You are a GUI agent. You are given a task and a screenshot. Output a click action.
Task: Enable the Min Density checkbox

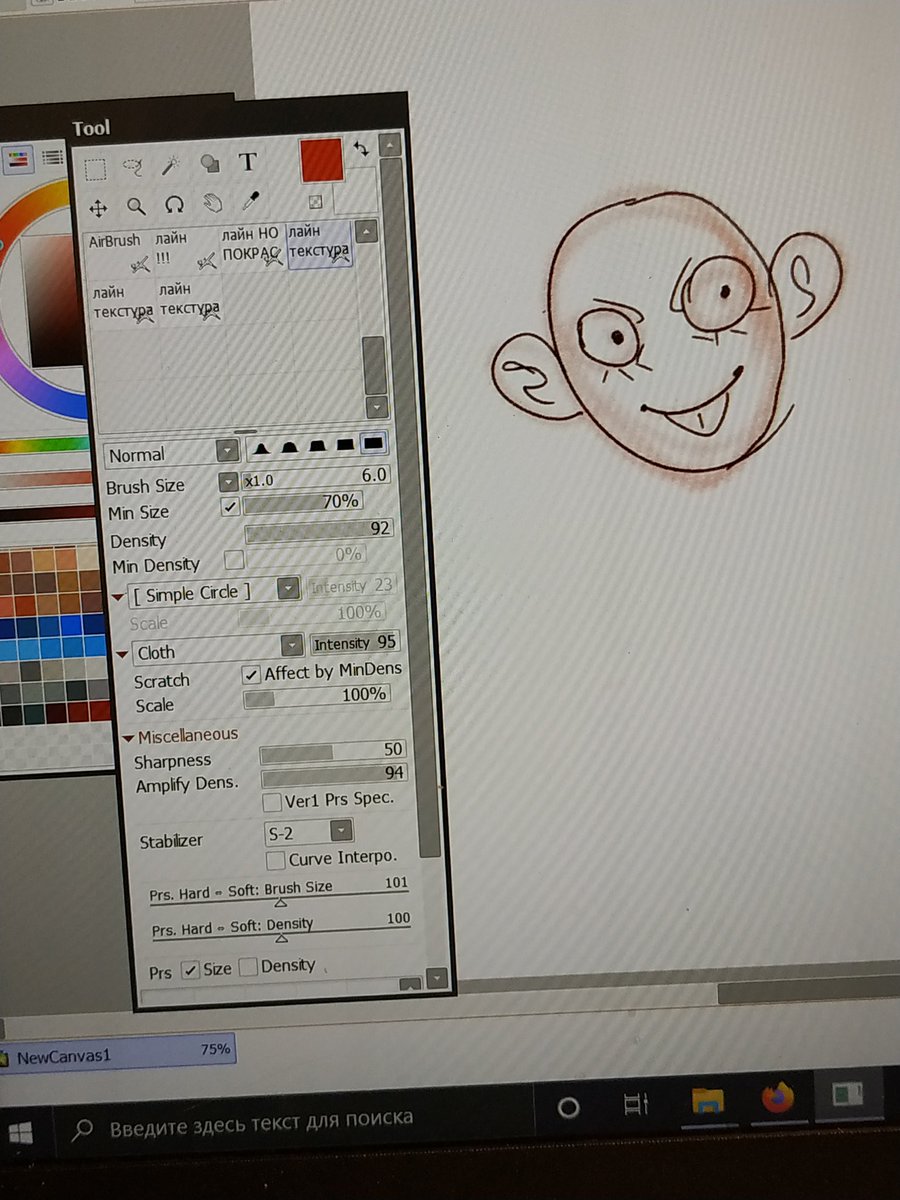tap(233, 559)
